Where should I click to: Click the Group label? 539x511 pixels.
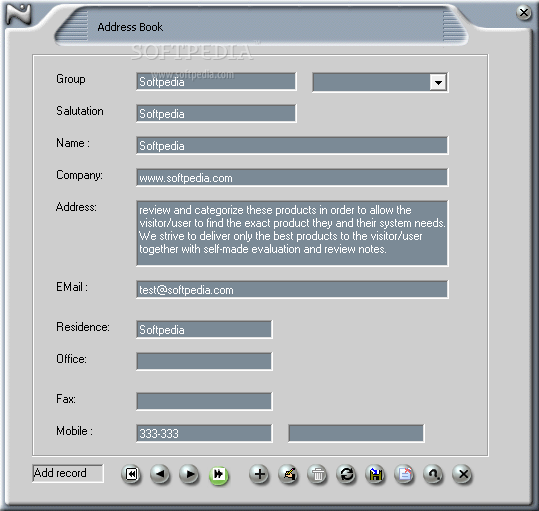[71, 79]
